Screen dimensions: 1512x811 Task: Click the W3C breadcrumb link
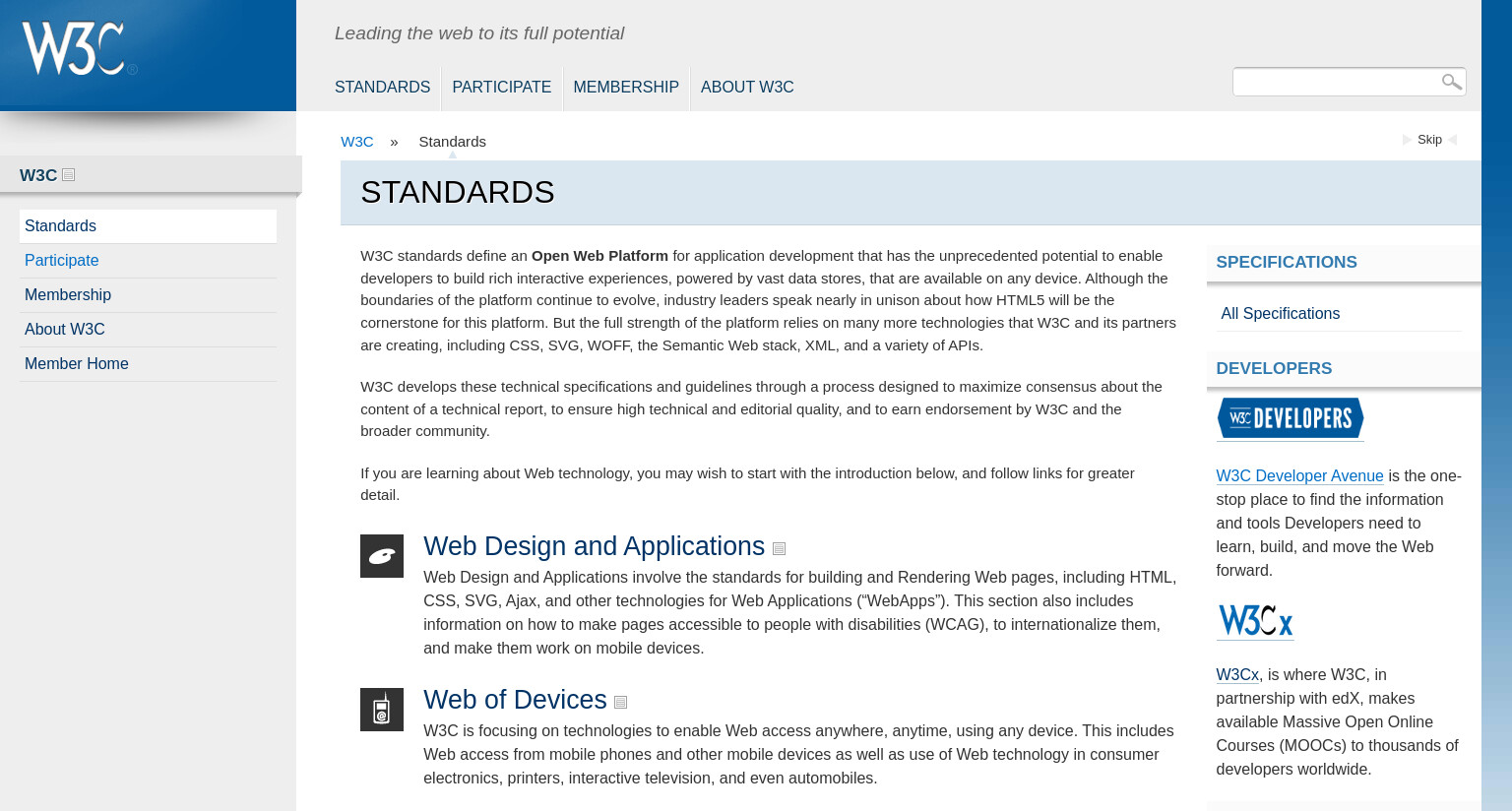[356, 142]
